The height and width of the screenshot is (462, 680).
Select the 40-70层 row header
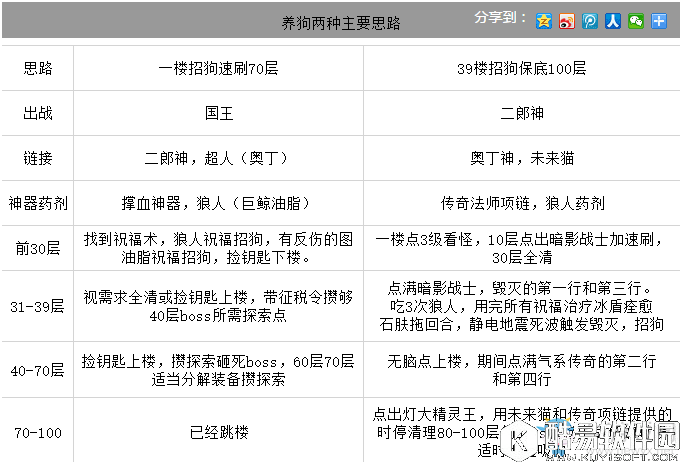click(38, 370)
